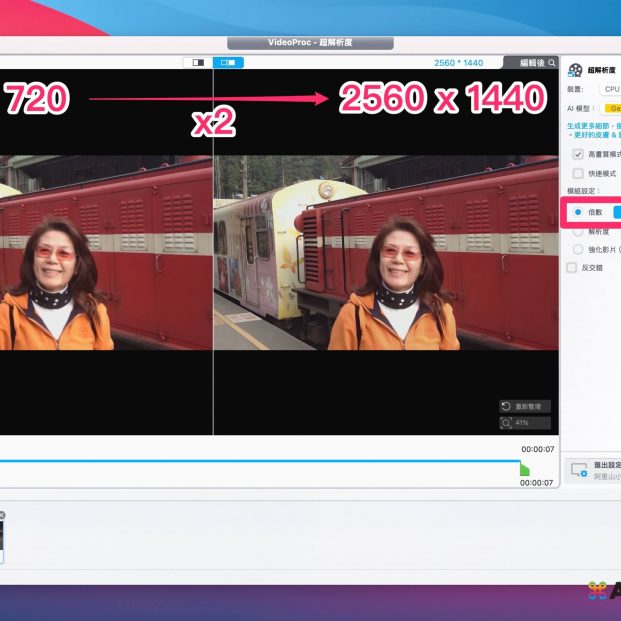Select the 解析度 radio button
Image resolution: width=621 pixels, height=621 pixels.
578,231
